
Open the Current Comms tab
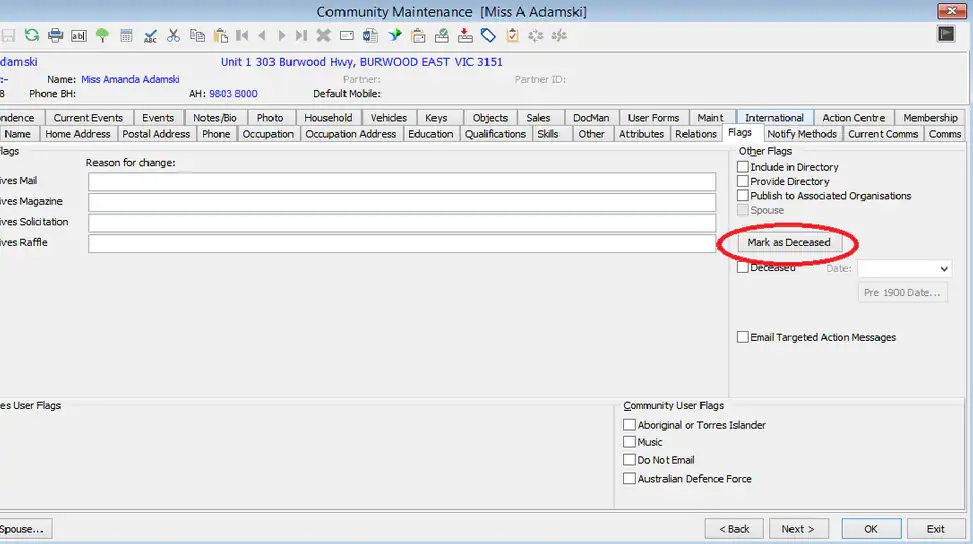coord(883,134)
